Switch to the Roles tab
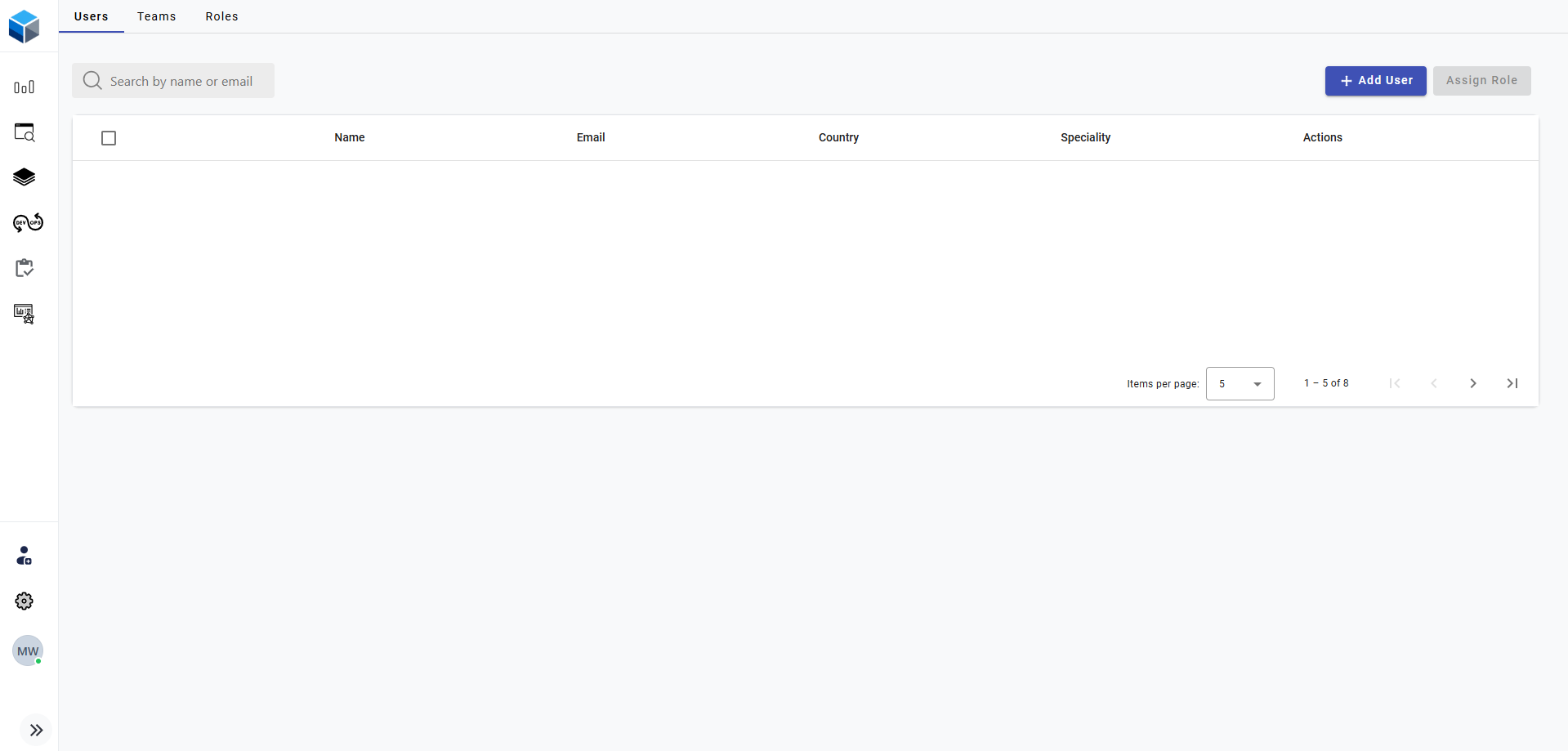The height and width of the screenshot is (751, 1568). 222,16
